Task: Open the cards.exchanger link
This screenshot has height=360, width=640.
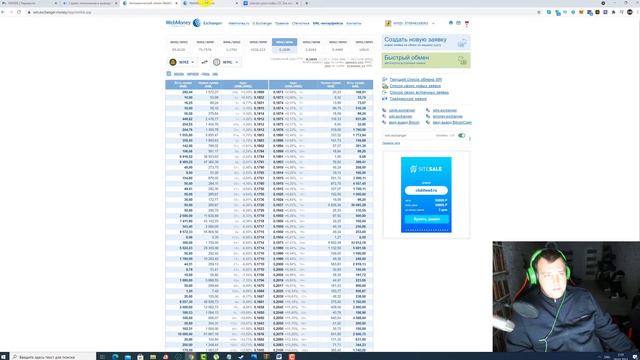Action: pos(402,110)
